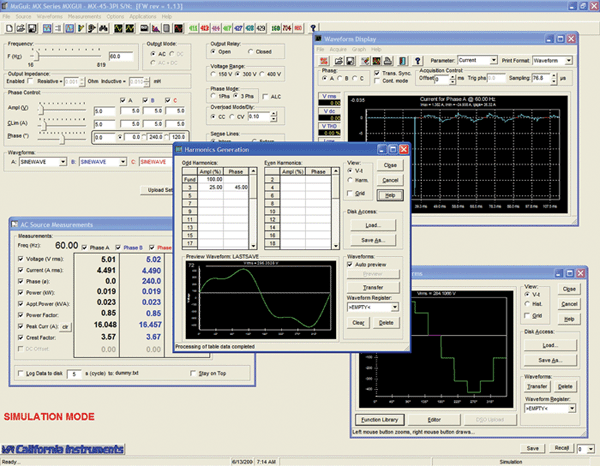Toggle Auto preview checkbox
The width and height of the screenshot is (600, 466).
click(x=350, y=265)
